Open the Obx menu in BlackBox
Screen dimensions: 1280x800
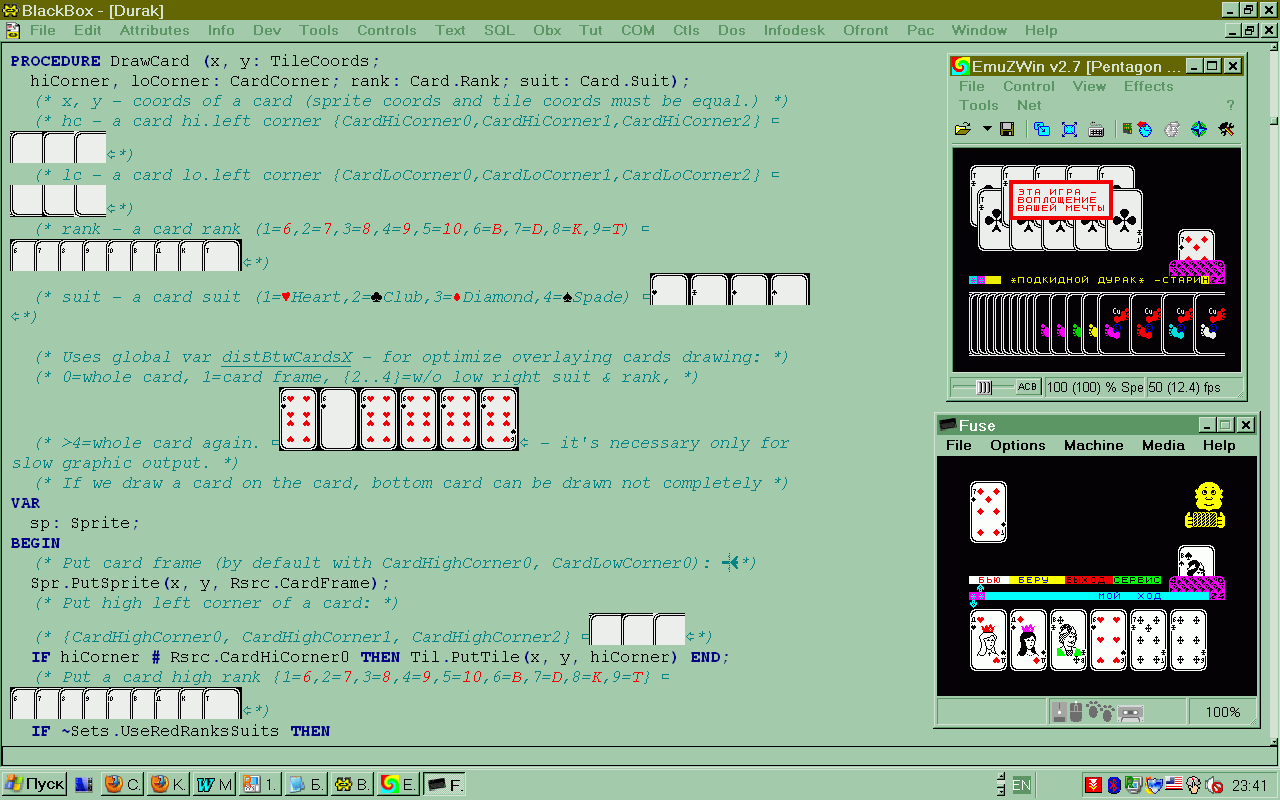pyautogui.click(x=547, y=30)
